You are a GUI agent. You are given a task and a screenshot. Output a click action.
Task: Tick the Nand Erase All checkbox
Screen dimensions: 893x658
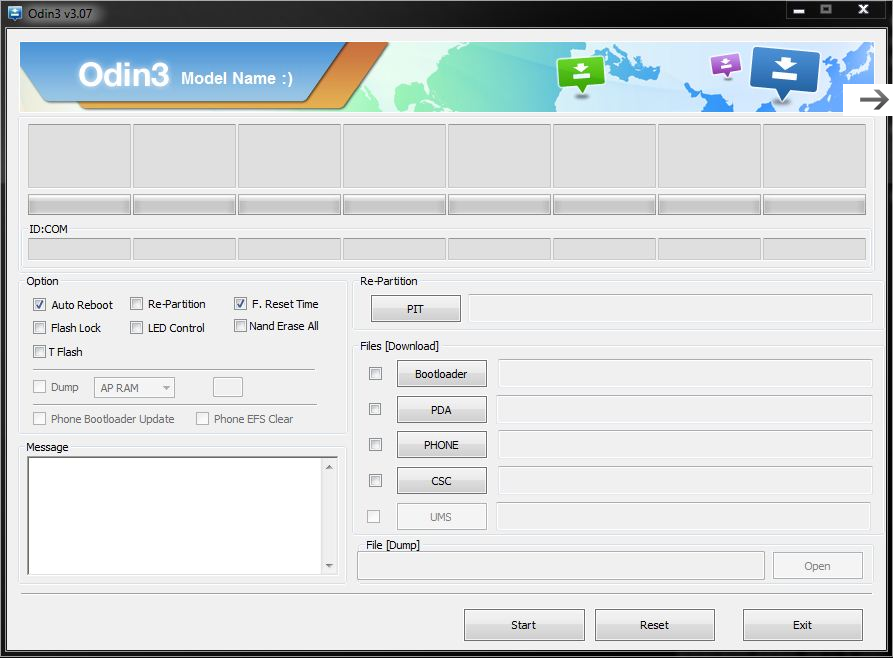pos(240,326)
